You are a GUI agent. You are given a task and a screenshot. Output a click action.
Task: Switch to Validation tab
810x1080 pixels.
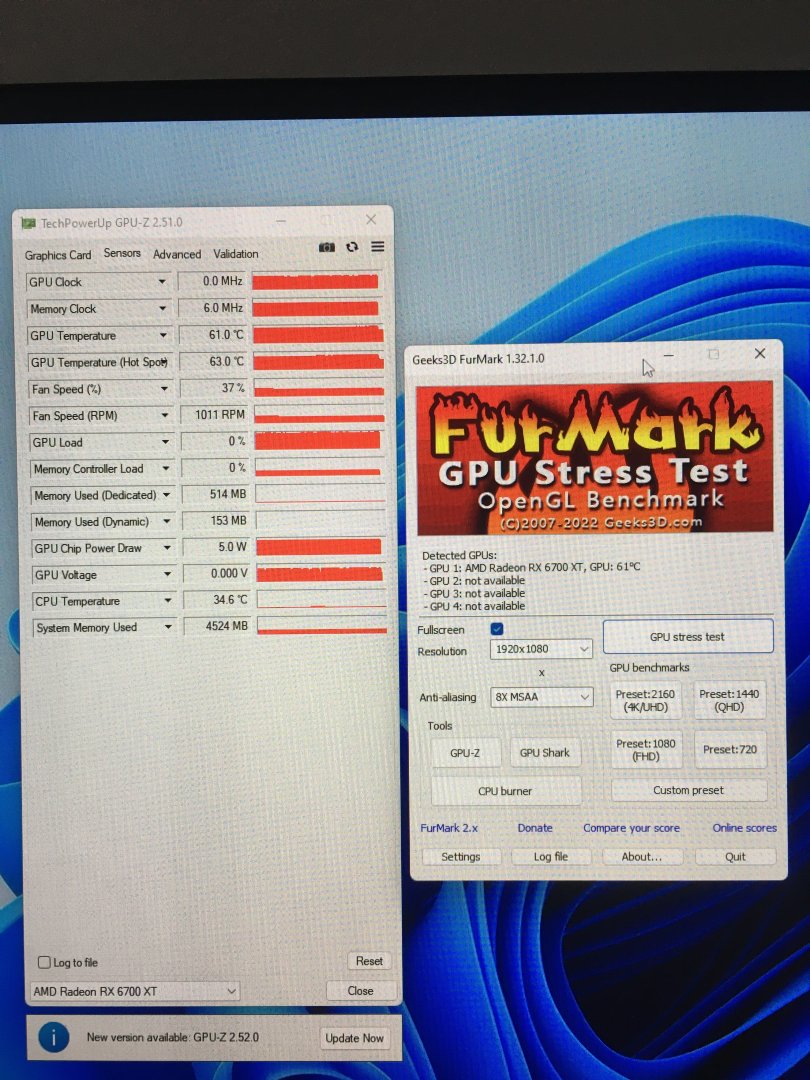[236, 253]
